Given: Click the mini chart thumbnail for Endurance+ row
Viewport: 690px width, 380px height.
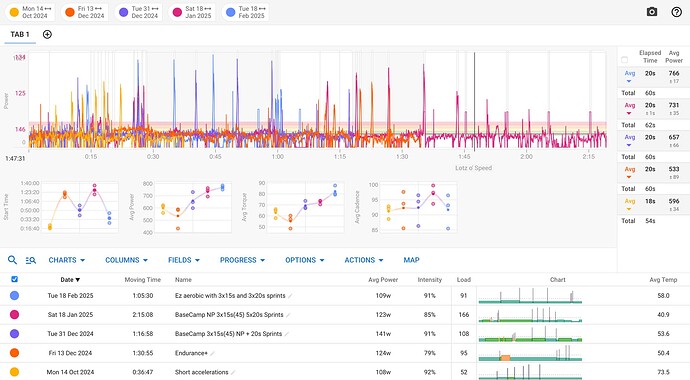Looking at the screenshot, I should pyautogui.click(x=530, y=353).
